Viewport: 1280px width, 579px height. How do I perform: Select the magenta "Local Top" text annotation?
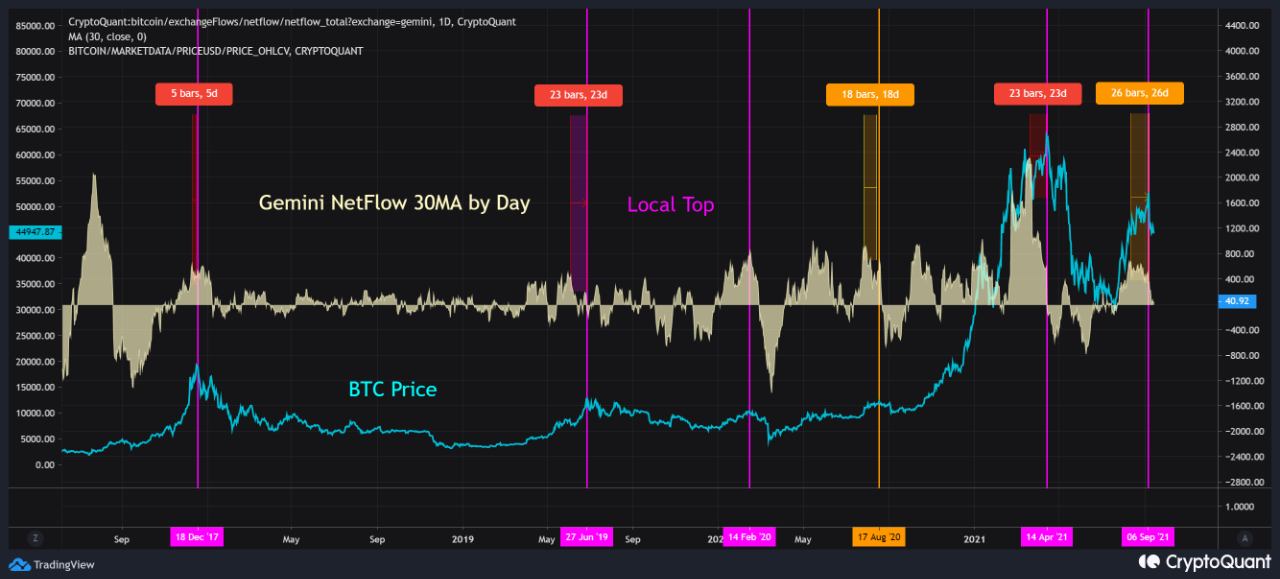pos(670,205)
